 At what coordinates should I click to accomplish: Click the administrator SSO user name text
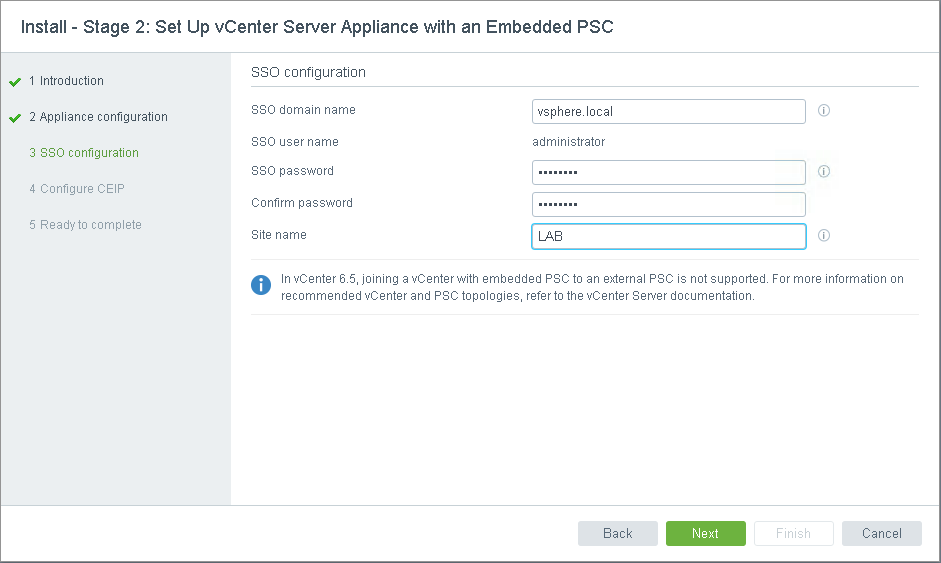coord(568,142)
